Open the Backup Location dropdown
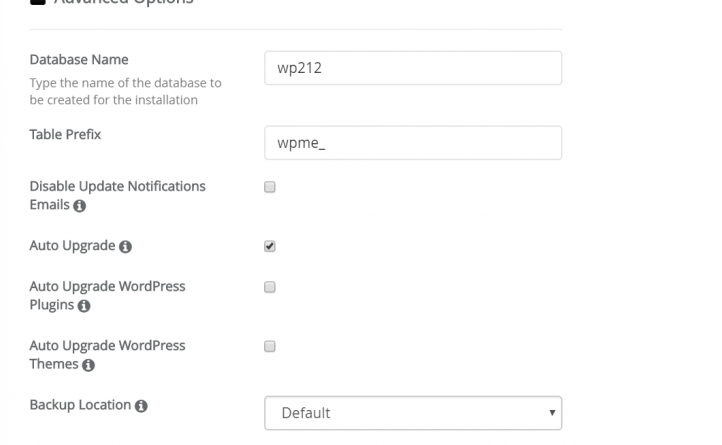This screenshot has height=445, width=722. tap(413, 413)
